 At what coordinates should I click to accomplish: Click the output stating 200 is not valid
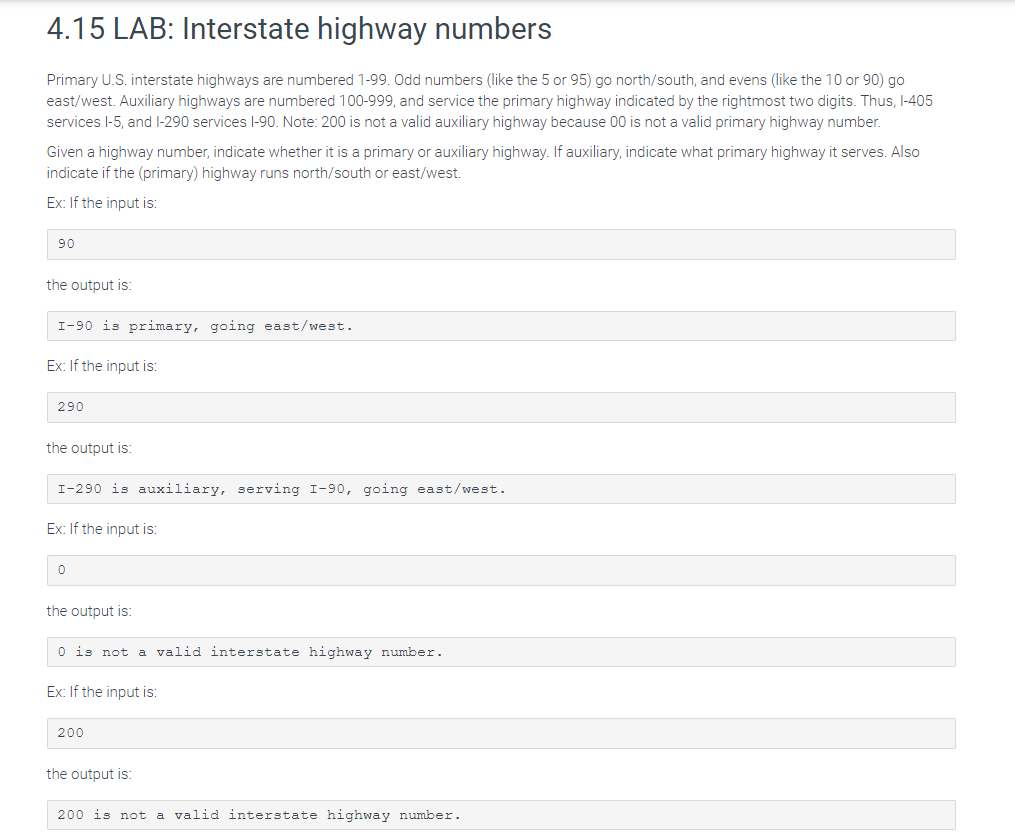500,814
